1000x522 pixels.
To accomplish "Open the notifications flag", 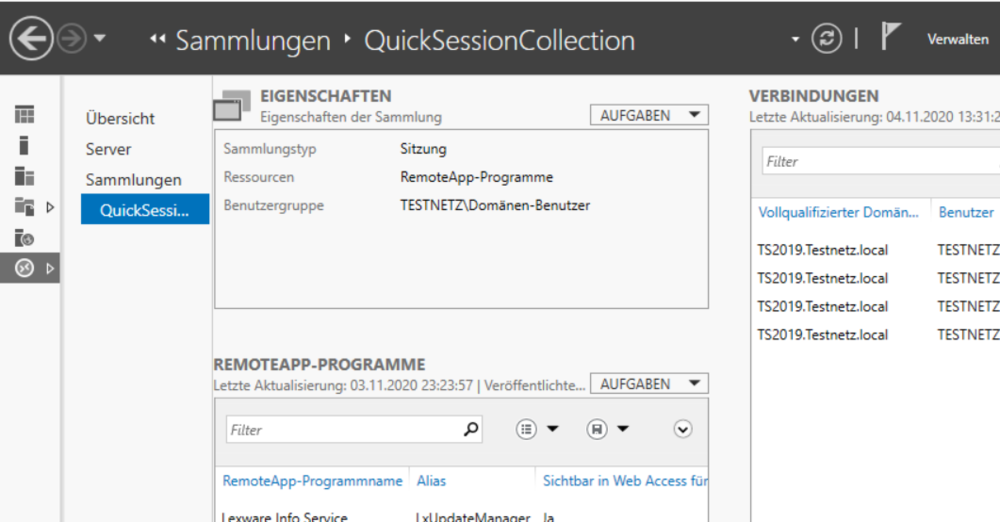I will pos(890,38).
